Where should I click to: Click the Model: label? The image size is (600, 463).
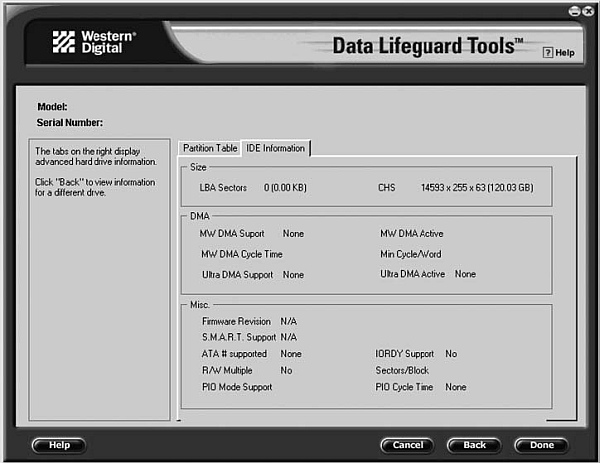coord(52,107)
